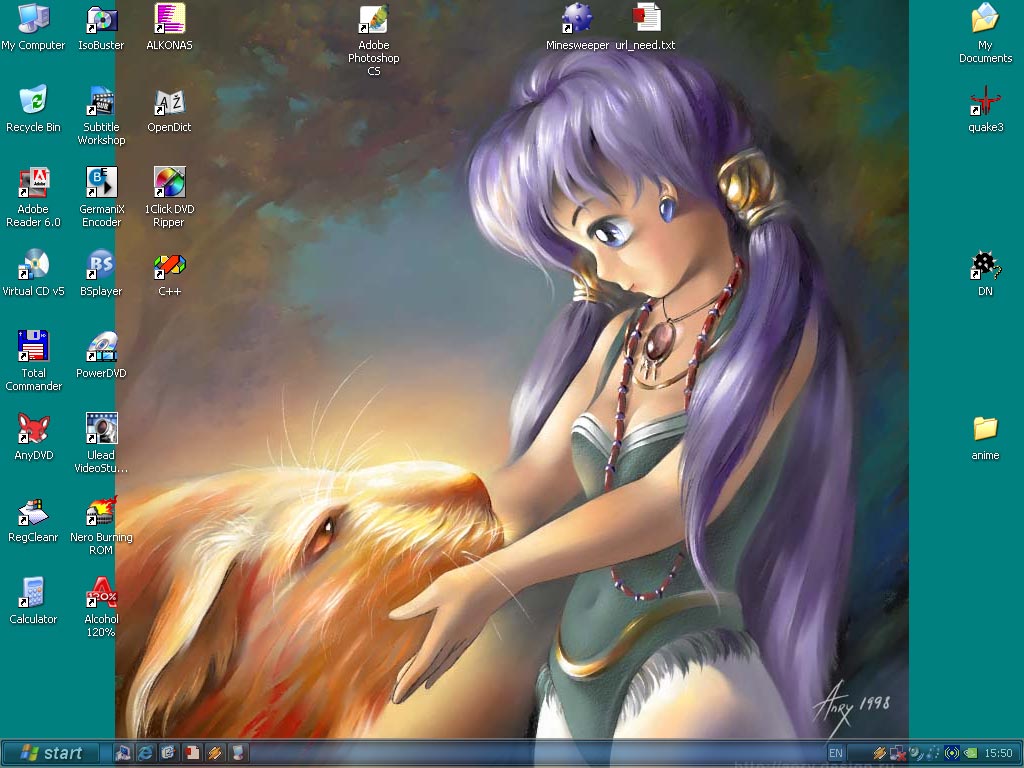Image resolution: width=1024 pixels, height=768 pixels.
Task: Click the Alcohol 120% shortcut icon
Action: click(x=101, y=593)
